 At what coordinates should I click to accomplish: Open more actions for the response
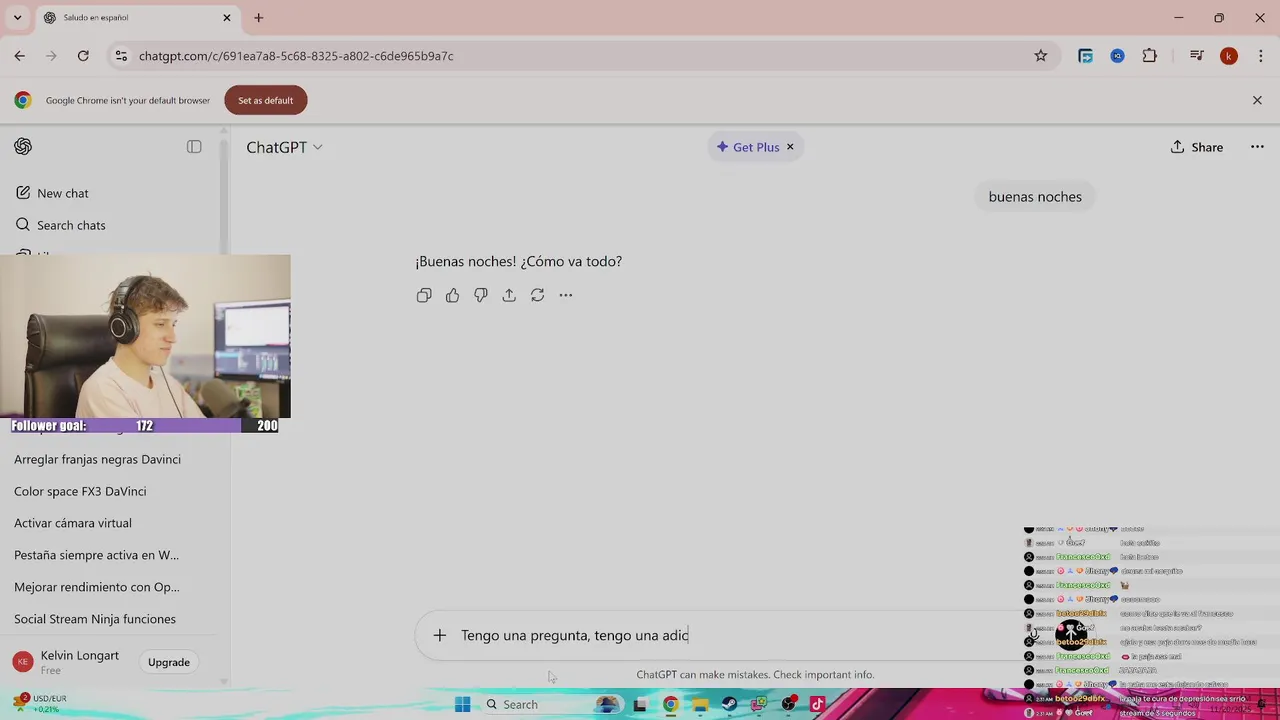coord(566,295)
